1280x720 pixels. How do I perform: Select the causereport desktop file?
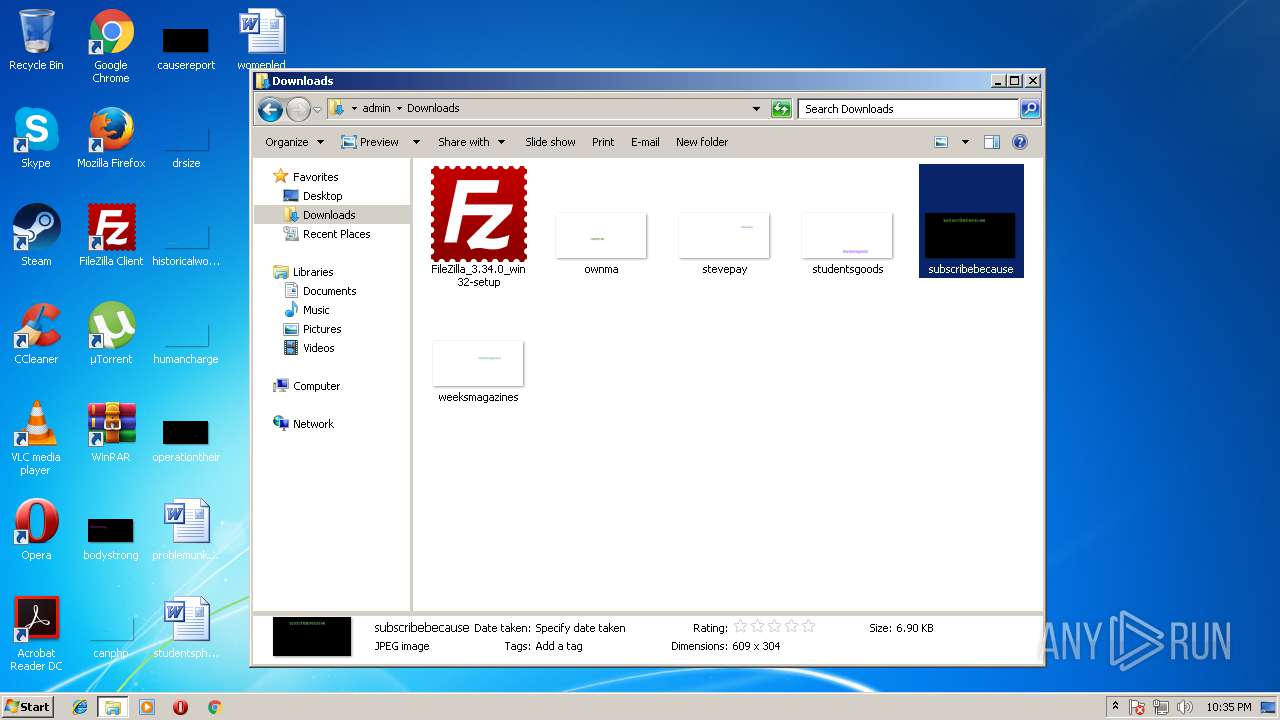pyautogui.click(x=186, y=48)
